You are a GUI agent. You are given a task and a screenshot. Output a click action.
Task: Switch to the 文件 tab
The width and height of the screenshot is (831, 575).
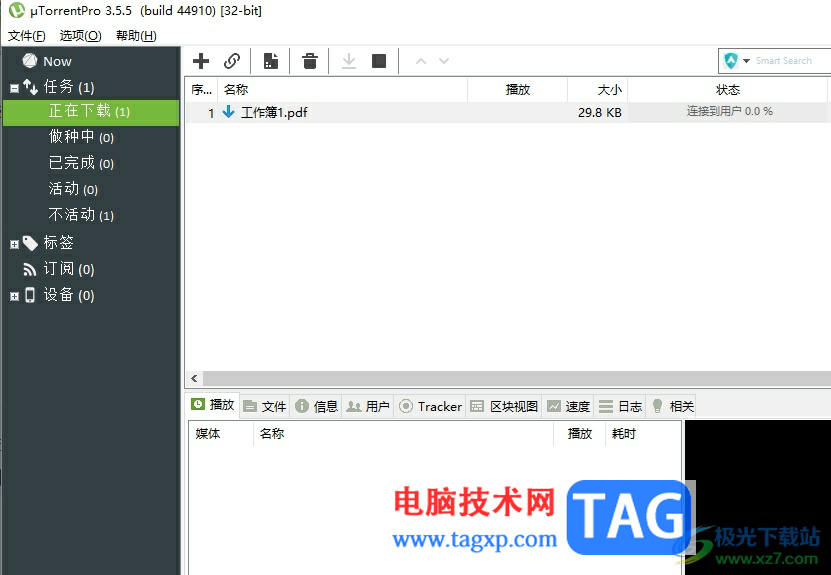point(265,406)
